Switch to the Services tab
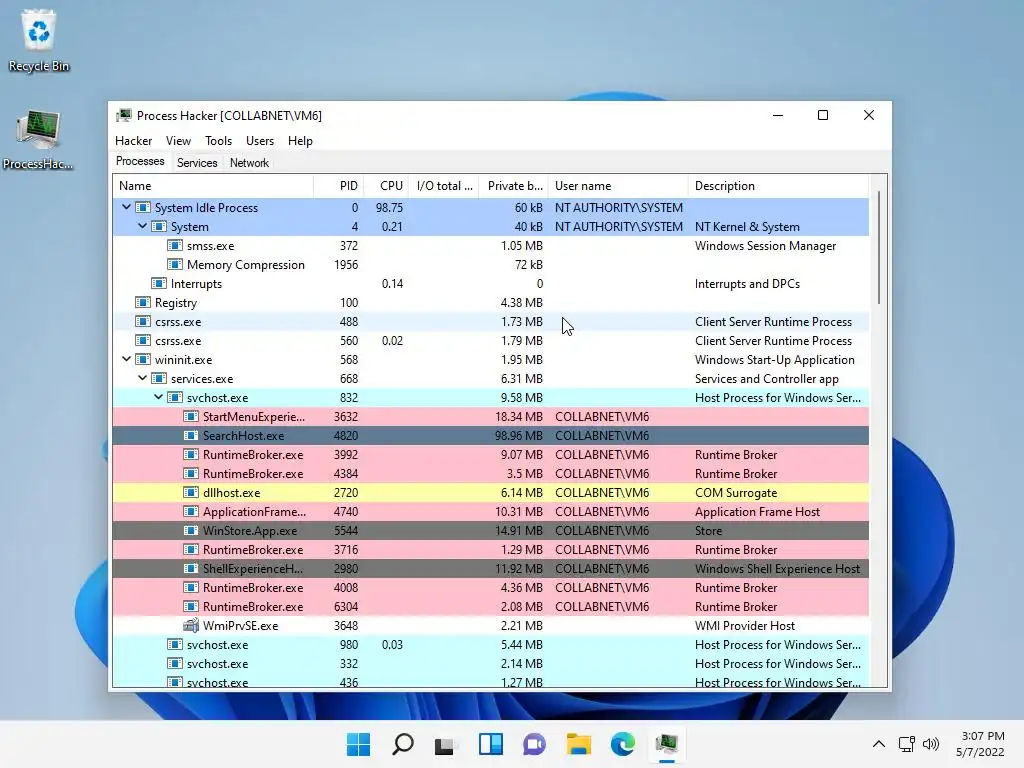Image resolution: width=1024 pixels, height=768 pixels. (x=197, y=163)
